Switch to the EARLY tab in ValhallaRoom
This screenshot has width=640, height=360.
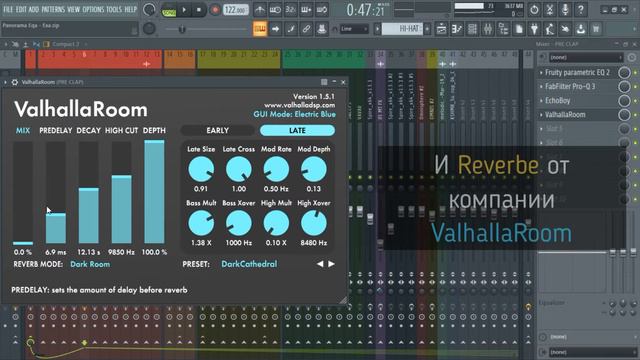[217, 130]
